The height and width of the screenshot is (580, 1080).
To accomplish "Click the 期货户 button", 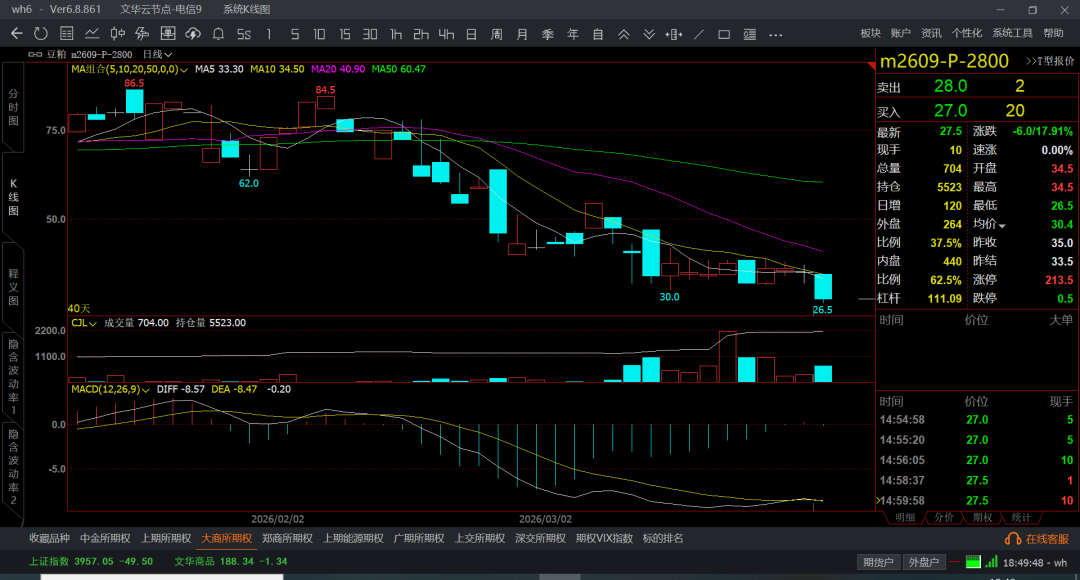I will click(x=878, y=562).
